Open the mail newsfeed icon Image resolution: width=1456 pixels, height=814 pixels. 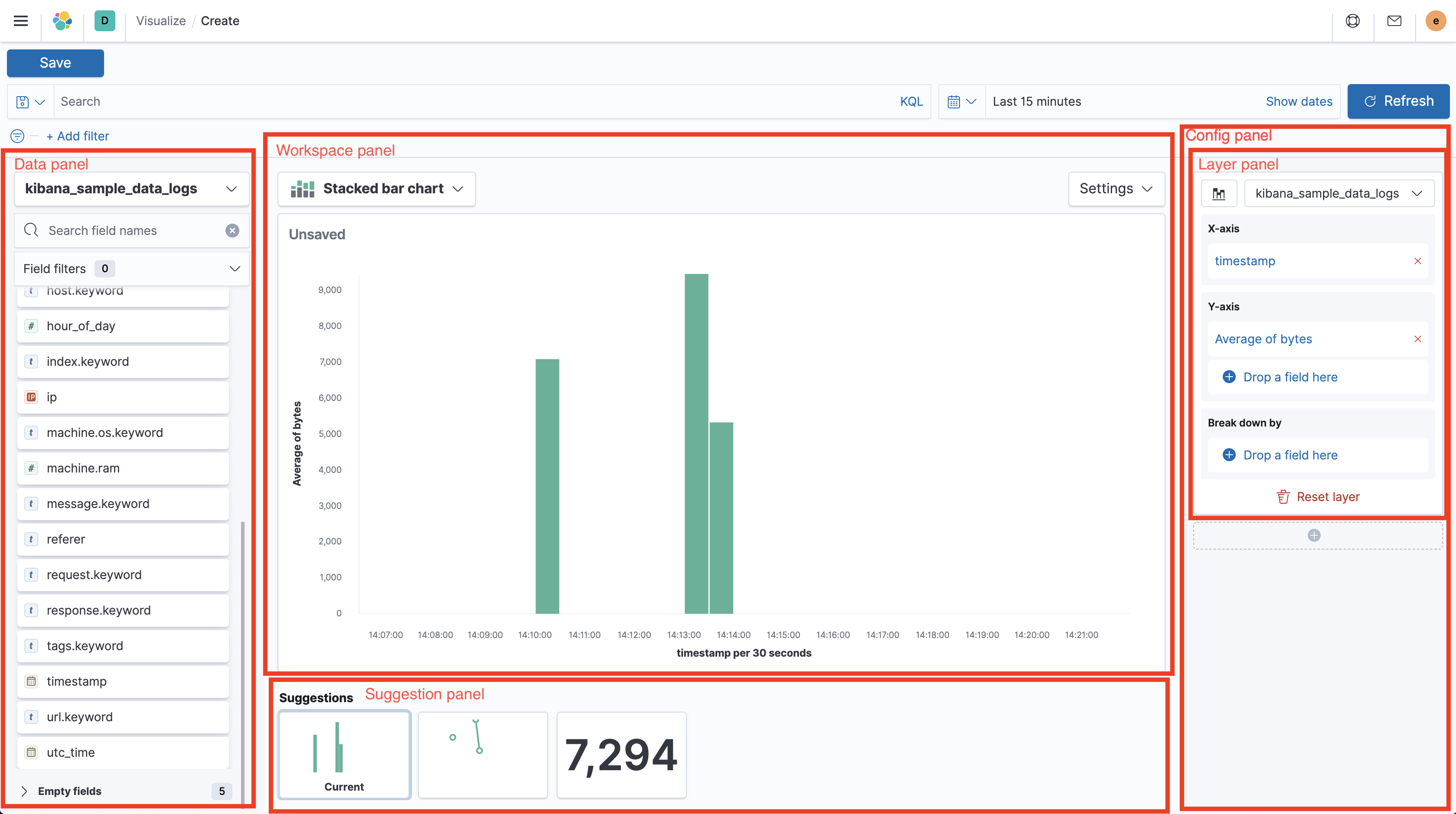click(x=1394, y=21)
